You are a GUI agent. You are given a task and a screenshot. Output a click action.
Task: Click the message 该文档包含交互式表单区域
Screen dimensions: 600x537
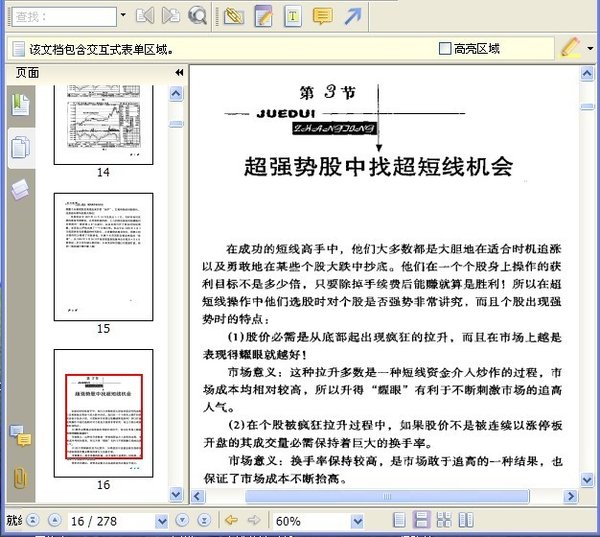pos(101,49)
